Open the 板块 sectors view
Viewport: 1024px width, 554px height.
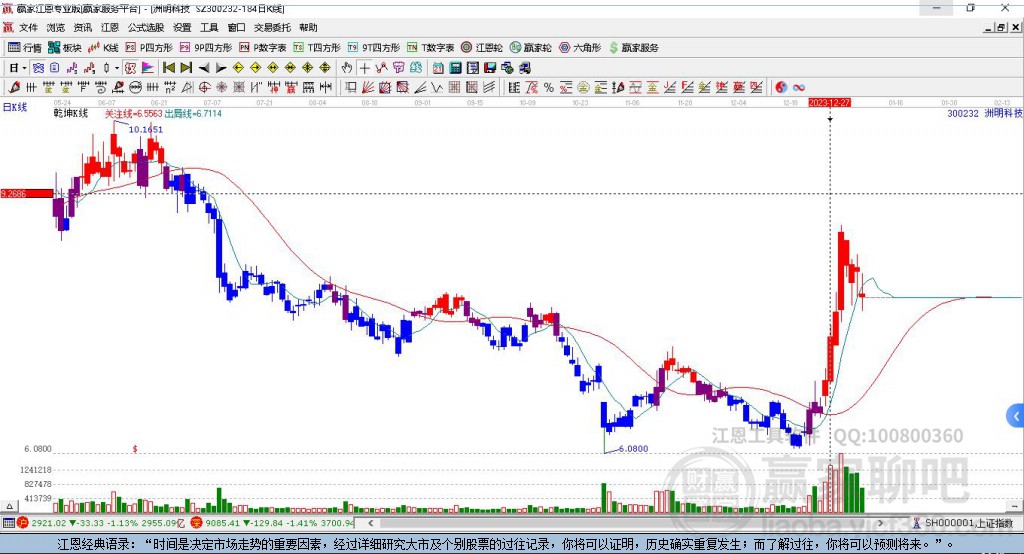click(x=65, y=48)
